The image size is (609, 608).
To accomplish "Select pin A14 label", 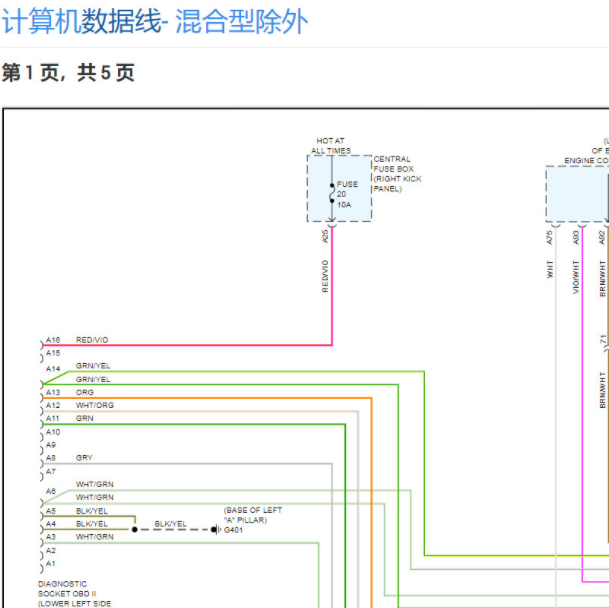I will (x=53, y=369).
